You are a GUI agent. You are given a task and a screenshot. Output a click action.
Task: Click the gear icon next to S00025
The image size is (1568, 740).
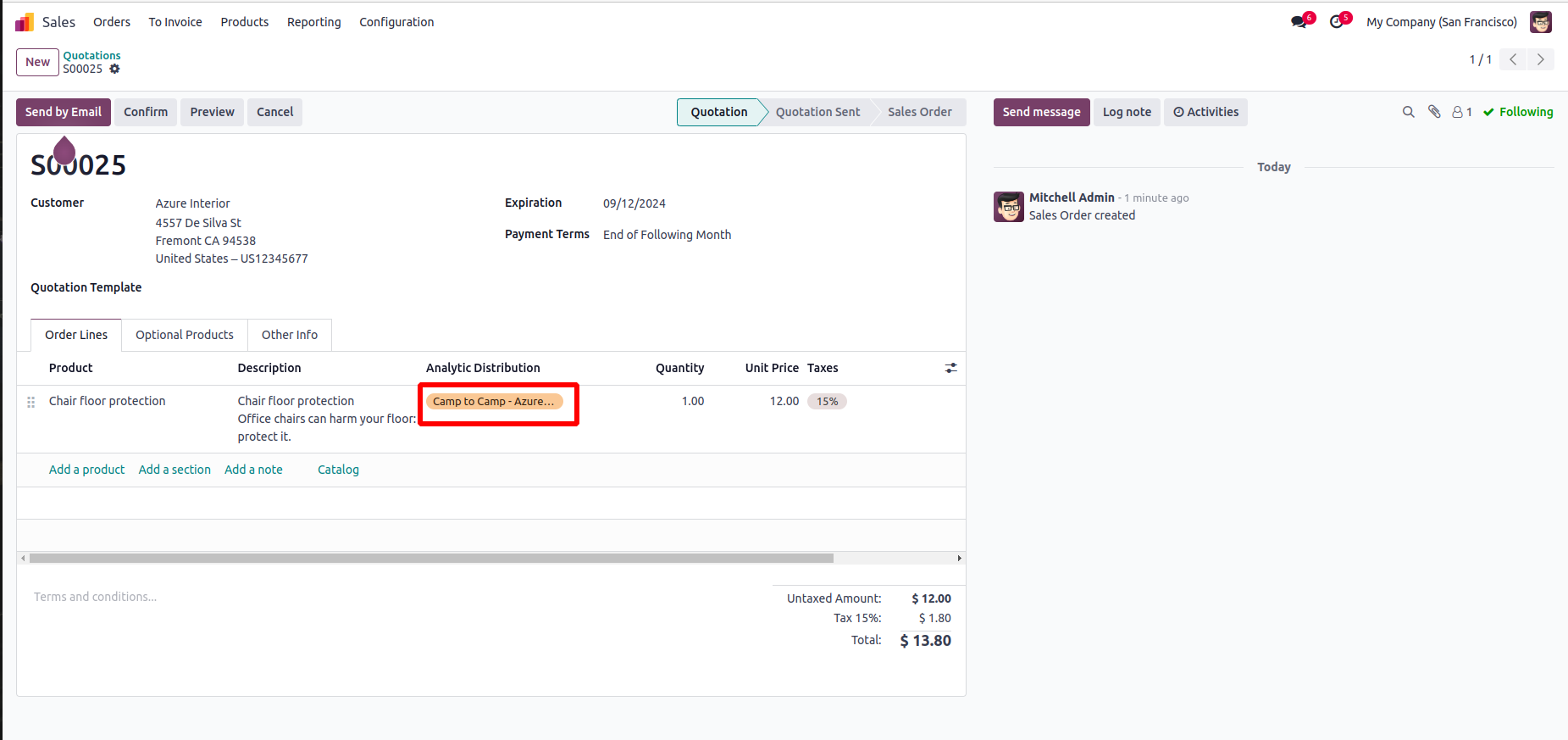pyautogui.click(x=114, y=70)
